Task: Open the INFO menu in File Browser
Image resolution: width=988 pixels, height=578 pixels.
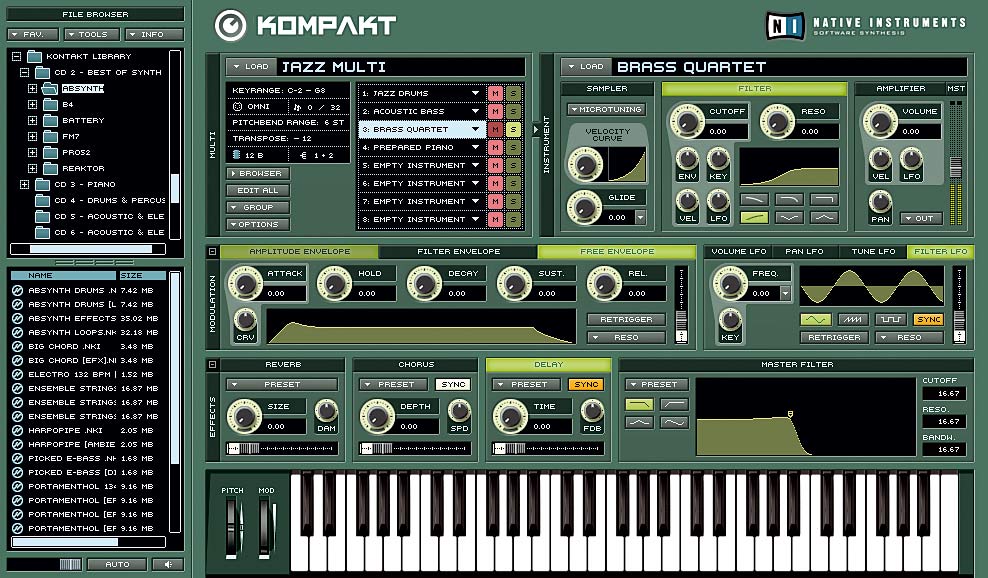Action: [154, 34]
